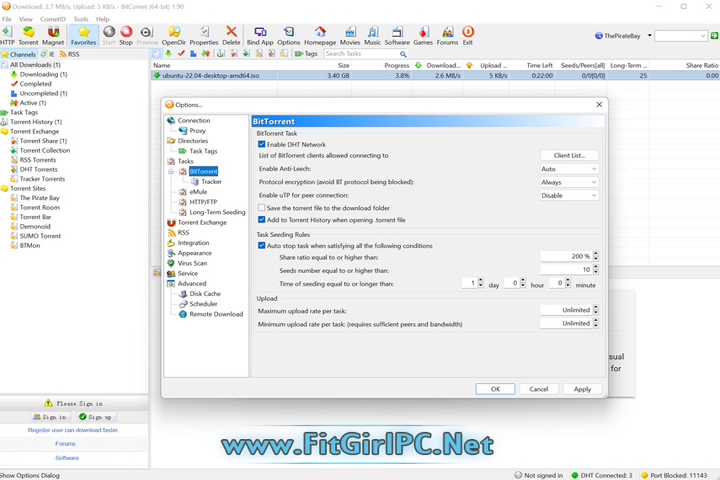Click the Search Tasks input field

pyautogui.click(x=358, y=54)
